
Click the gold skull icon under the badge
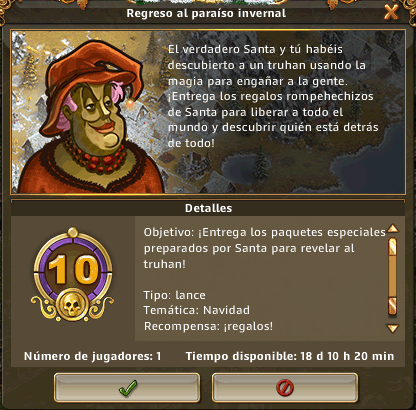72,305
